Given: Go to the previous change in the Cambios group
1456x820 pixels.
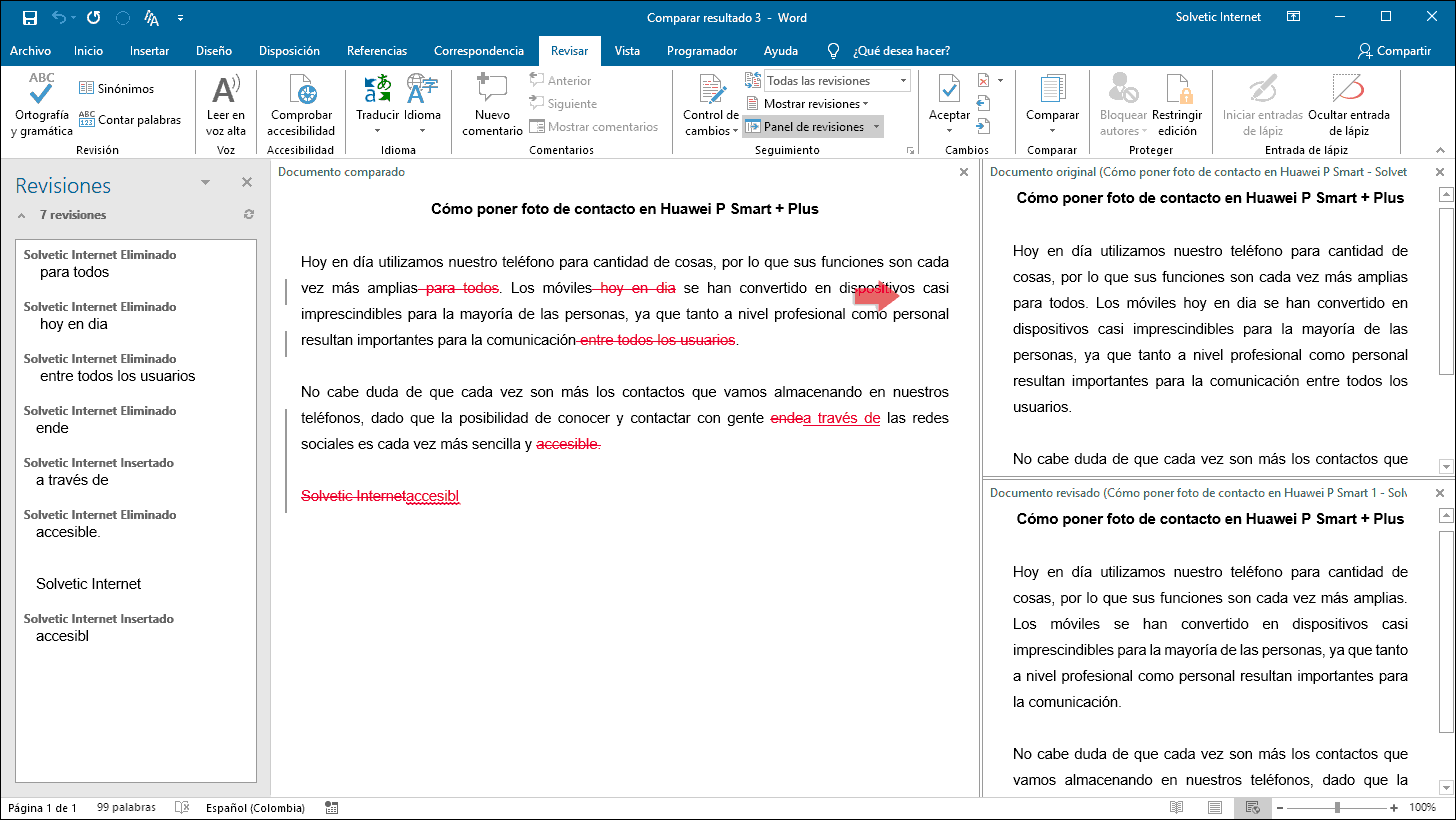Looking at the screenshot, I should click(x=983, y=103).
